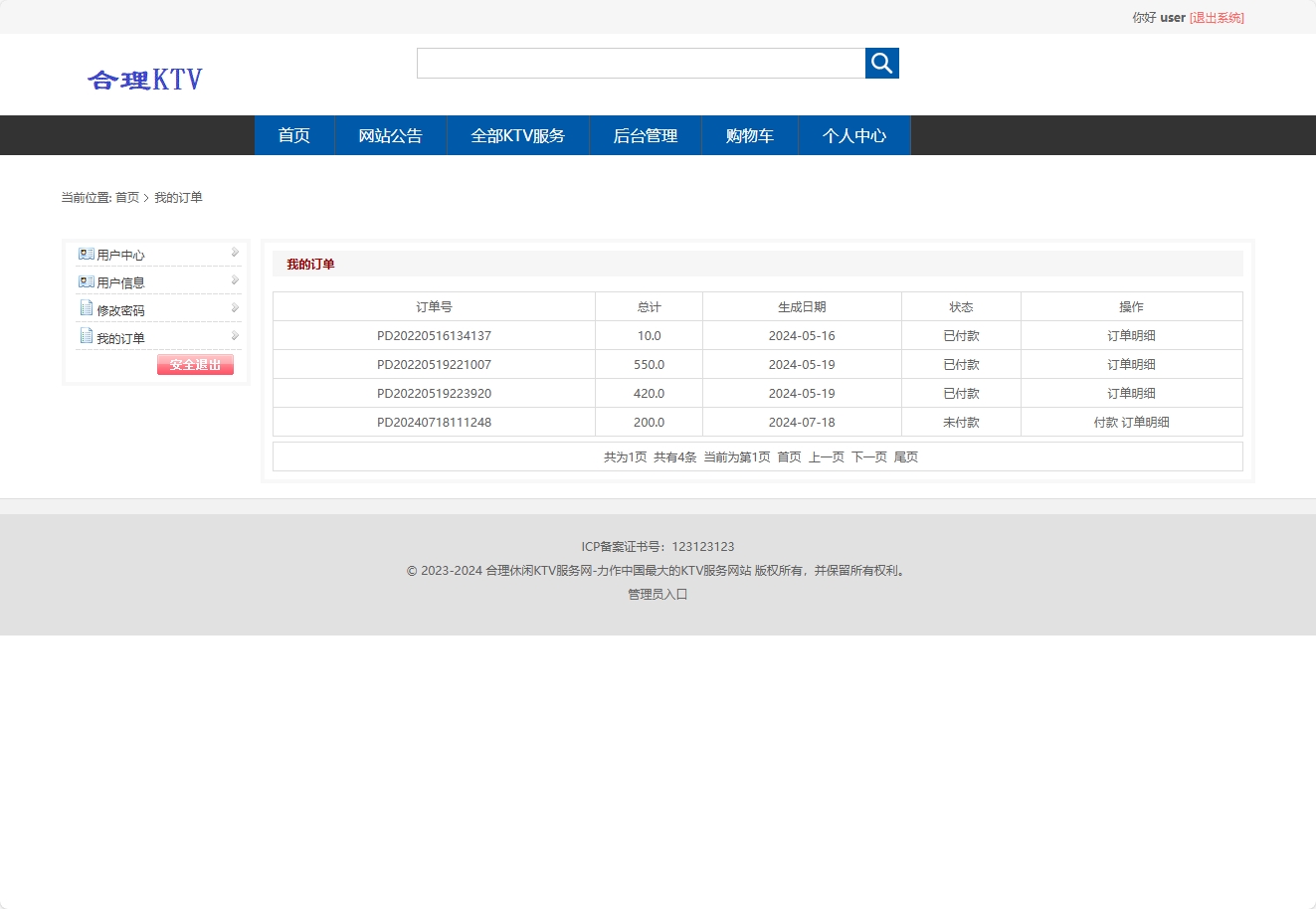
Task: Click 管理员入口 in the footer
Action: pyautogui.click(x=657, y=594)
